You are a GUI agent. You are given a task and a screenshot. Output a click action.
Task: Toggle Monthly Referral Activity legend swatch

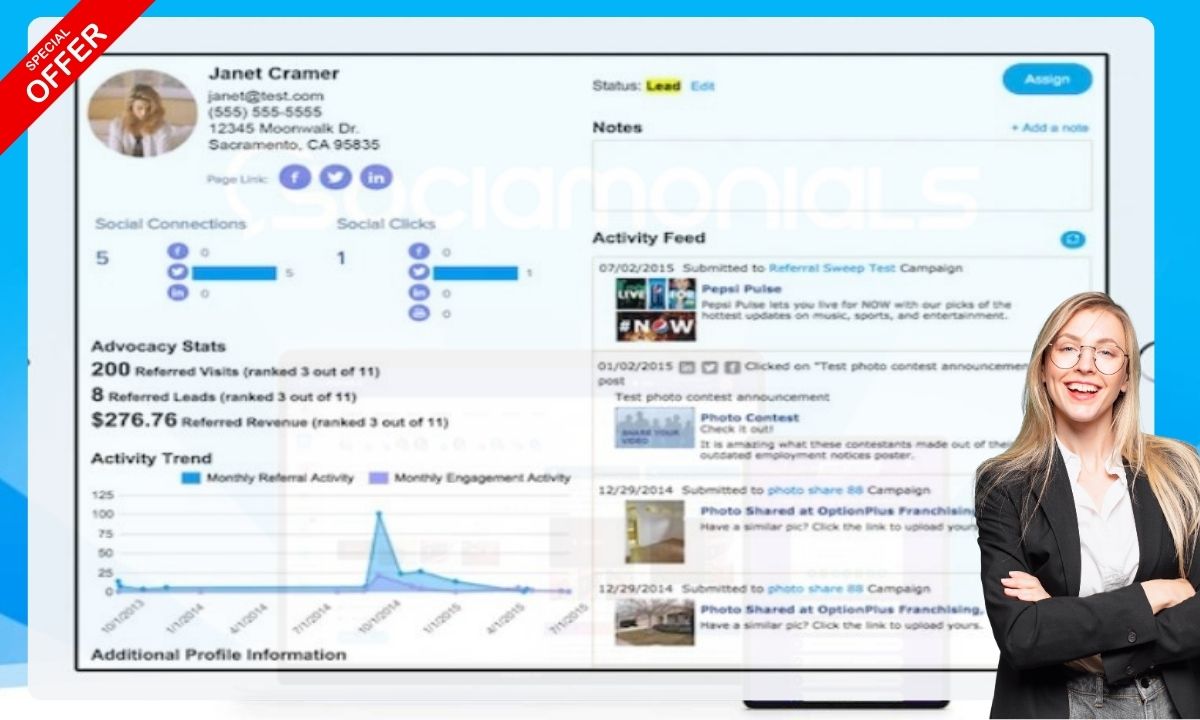coord(191,478)
